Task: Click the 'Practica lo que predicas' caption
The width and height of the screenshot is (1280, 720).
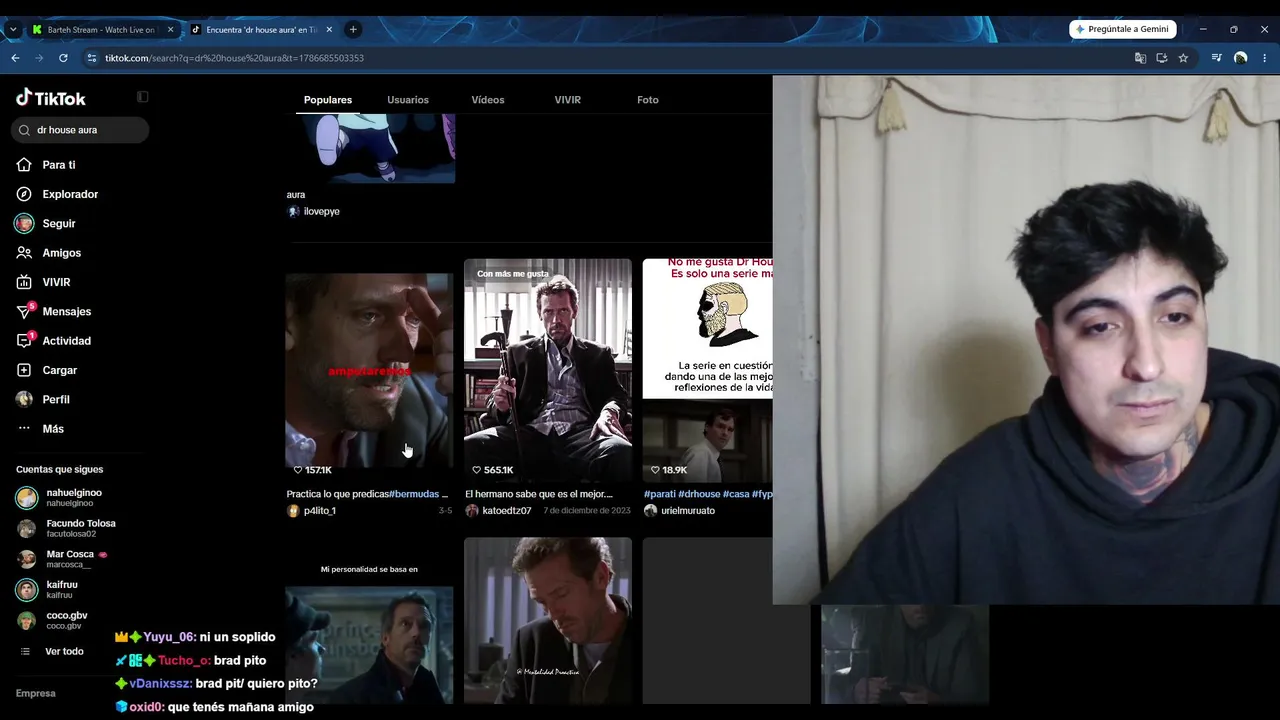Action: (337, 494)
